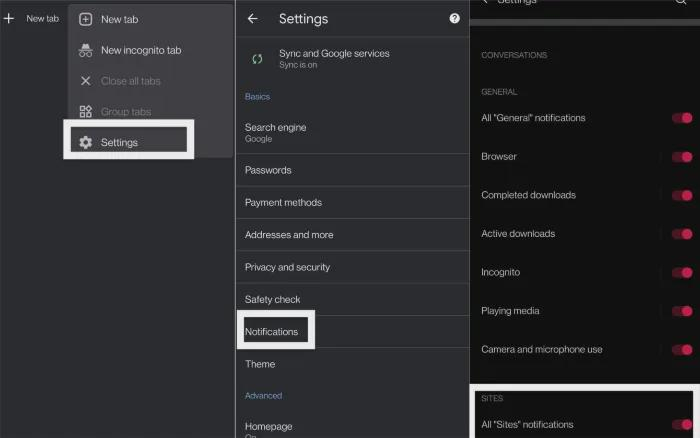Image resolution: width=700 pixels, height=438 pixels.
Task: Click the green sync icon
Action: [x=257, y=58]
